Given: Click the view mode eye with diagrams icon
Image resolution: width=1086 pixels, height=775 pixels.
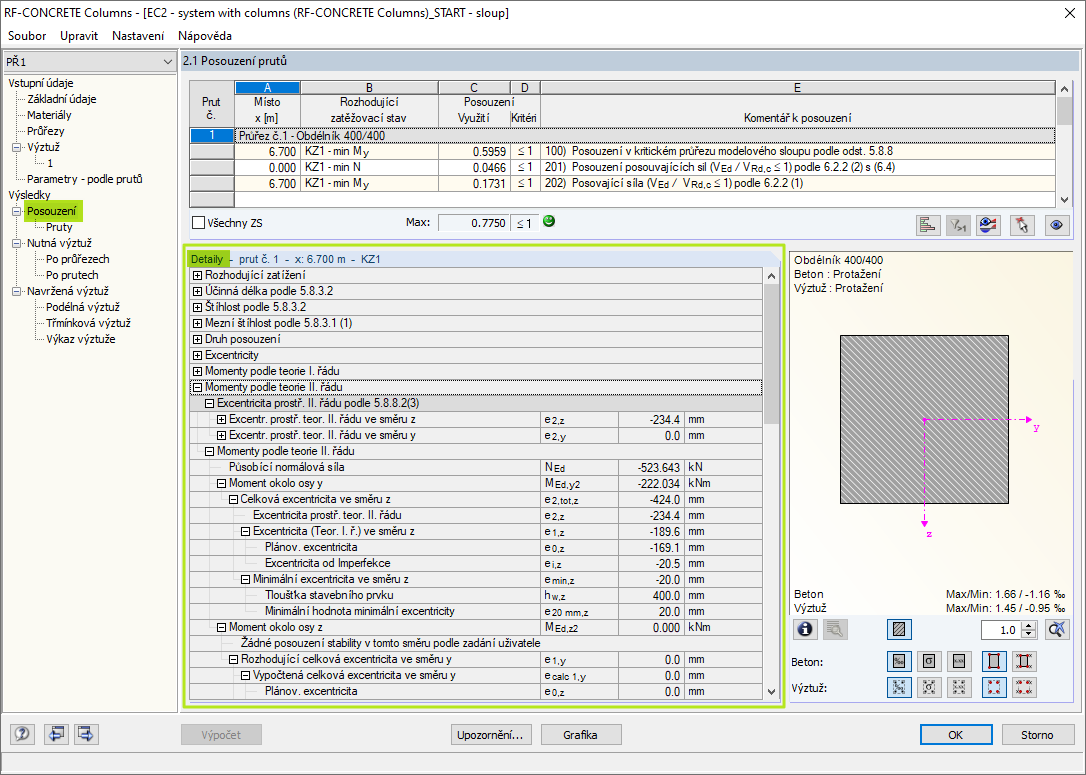Looking at the screenshot, I should [x=988, y=224].
